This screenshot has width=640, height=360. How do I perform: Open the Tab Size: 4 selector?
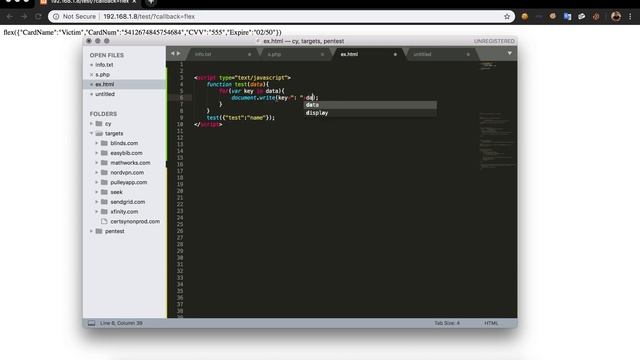coord(447,323)
